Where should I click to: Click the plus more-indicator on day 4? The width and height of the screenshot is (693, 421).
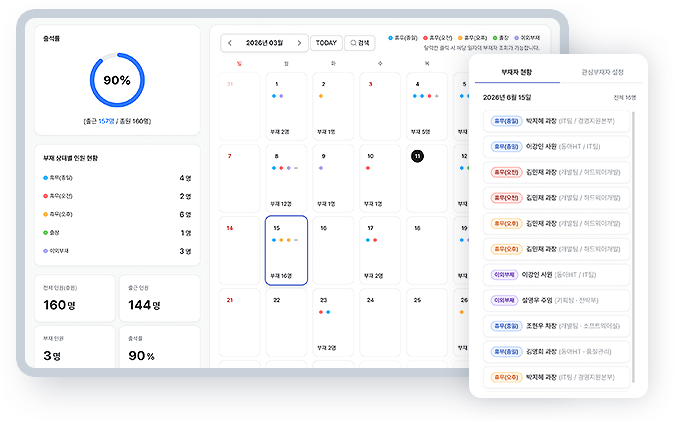437,96
